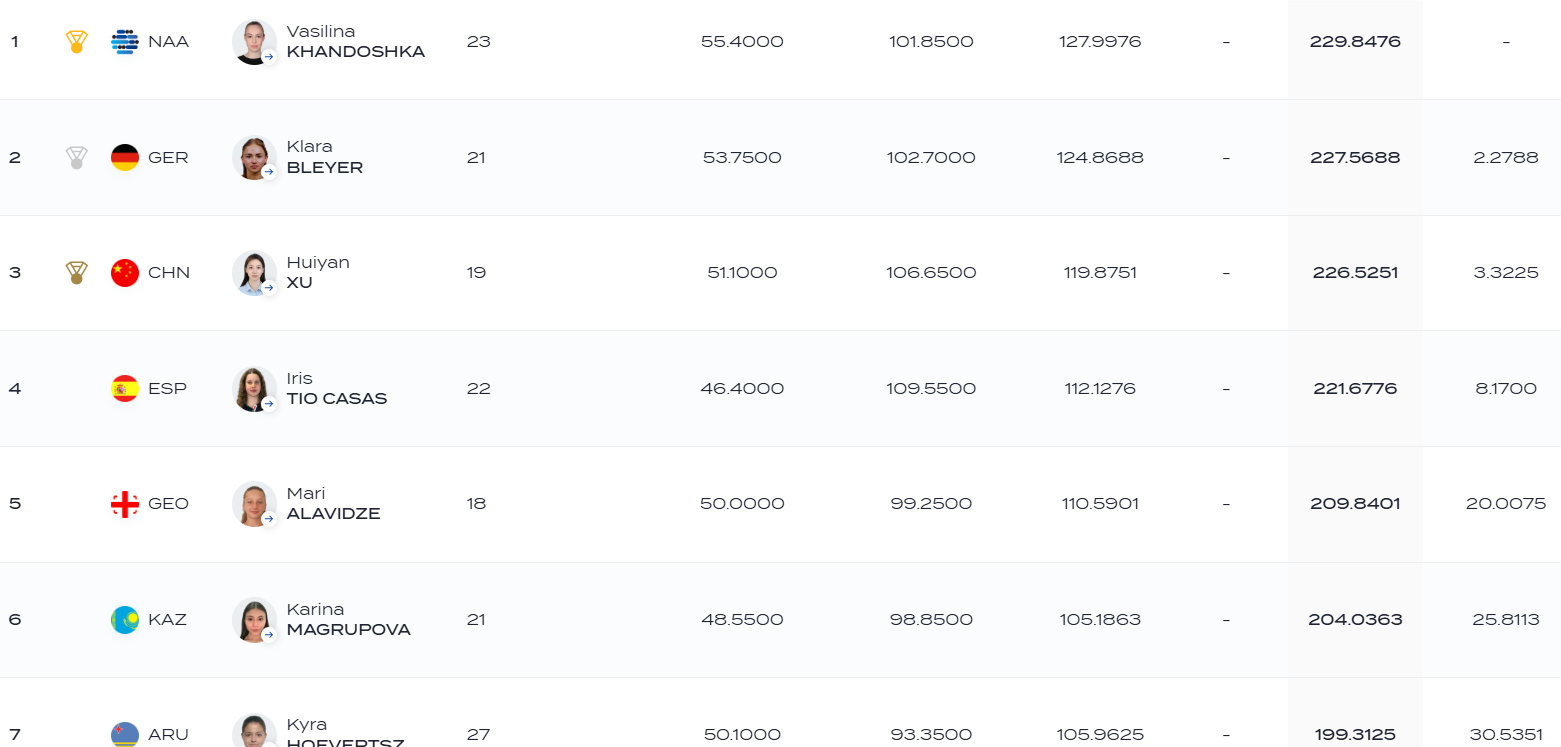Click the Georgia flag icon
Image resolution: width=1561 pixels, height=747 pixels.
[125, 504]
